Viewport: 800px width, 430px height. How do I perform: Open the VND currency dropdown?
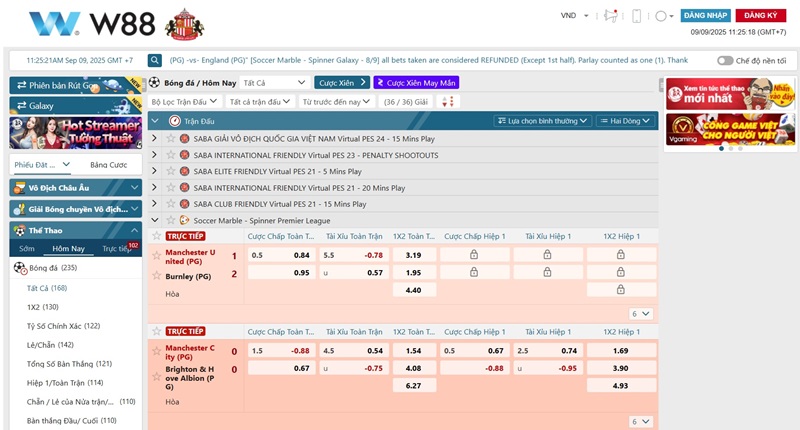click(x=574, y=16)
